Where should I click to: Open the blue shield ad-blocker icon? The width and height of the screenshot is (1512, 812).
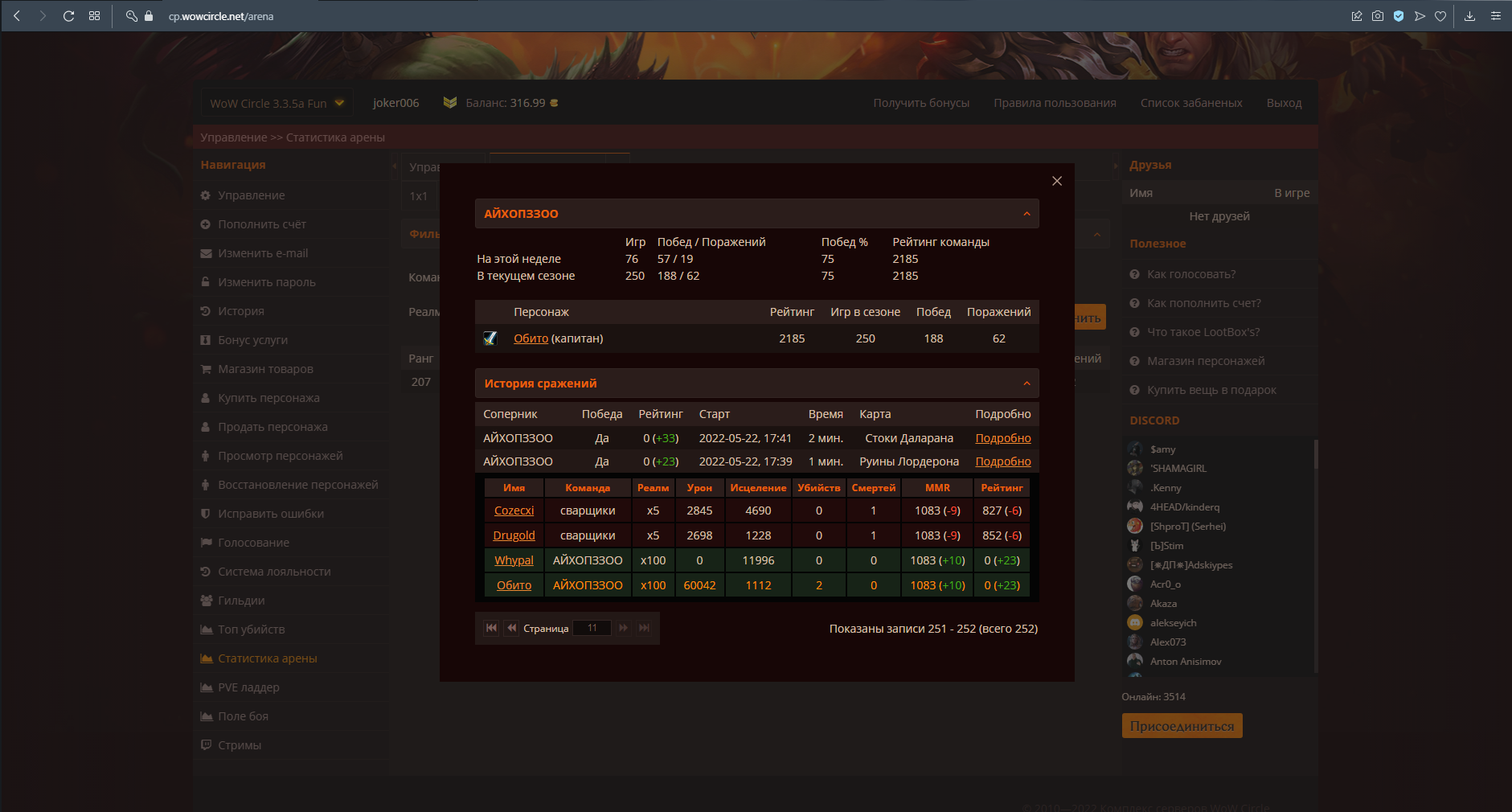pos(1399,16)
